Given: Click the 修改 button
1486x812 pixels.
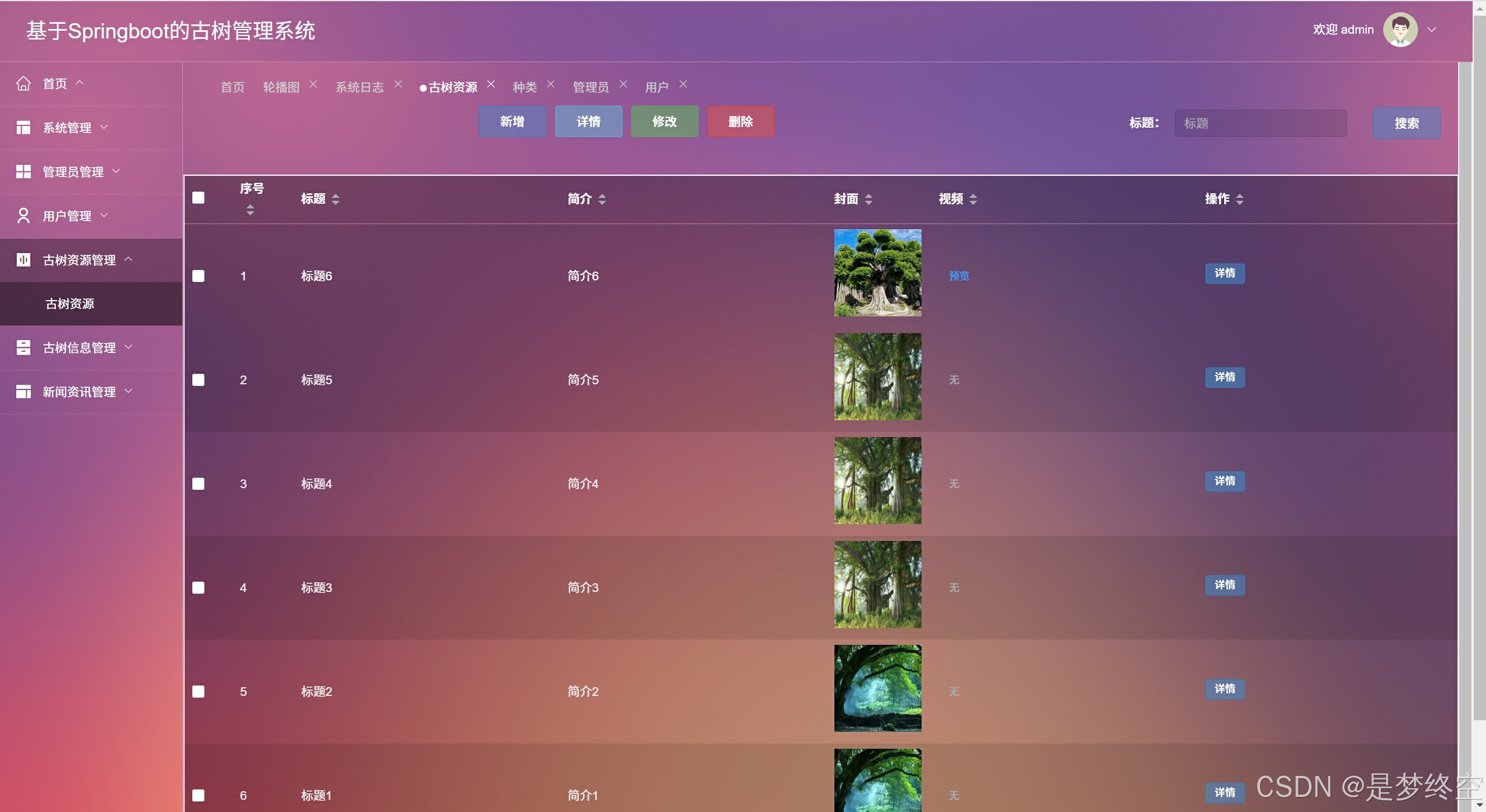Looking at the screenshot, I should [664, 121].
